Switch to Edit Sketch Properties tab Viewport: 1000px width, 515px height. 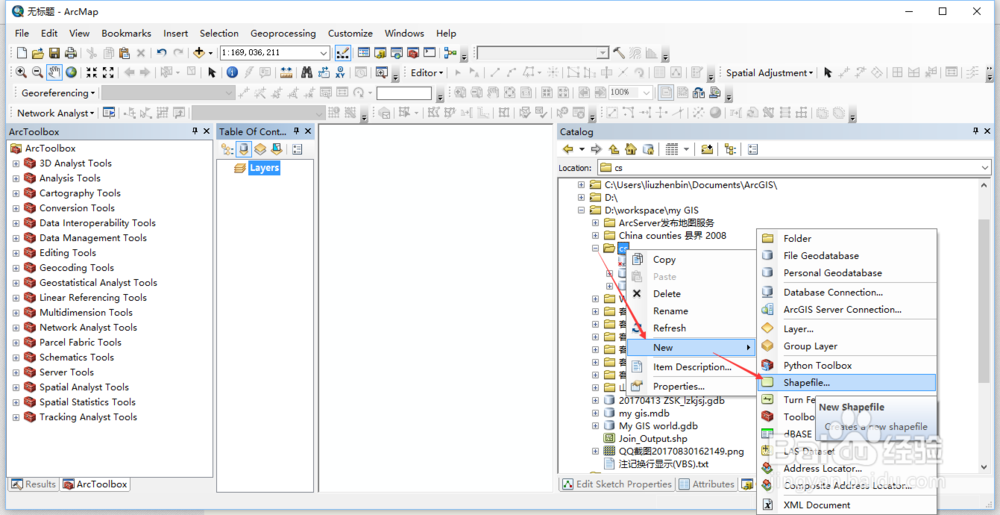coord(617,484)
